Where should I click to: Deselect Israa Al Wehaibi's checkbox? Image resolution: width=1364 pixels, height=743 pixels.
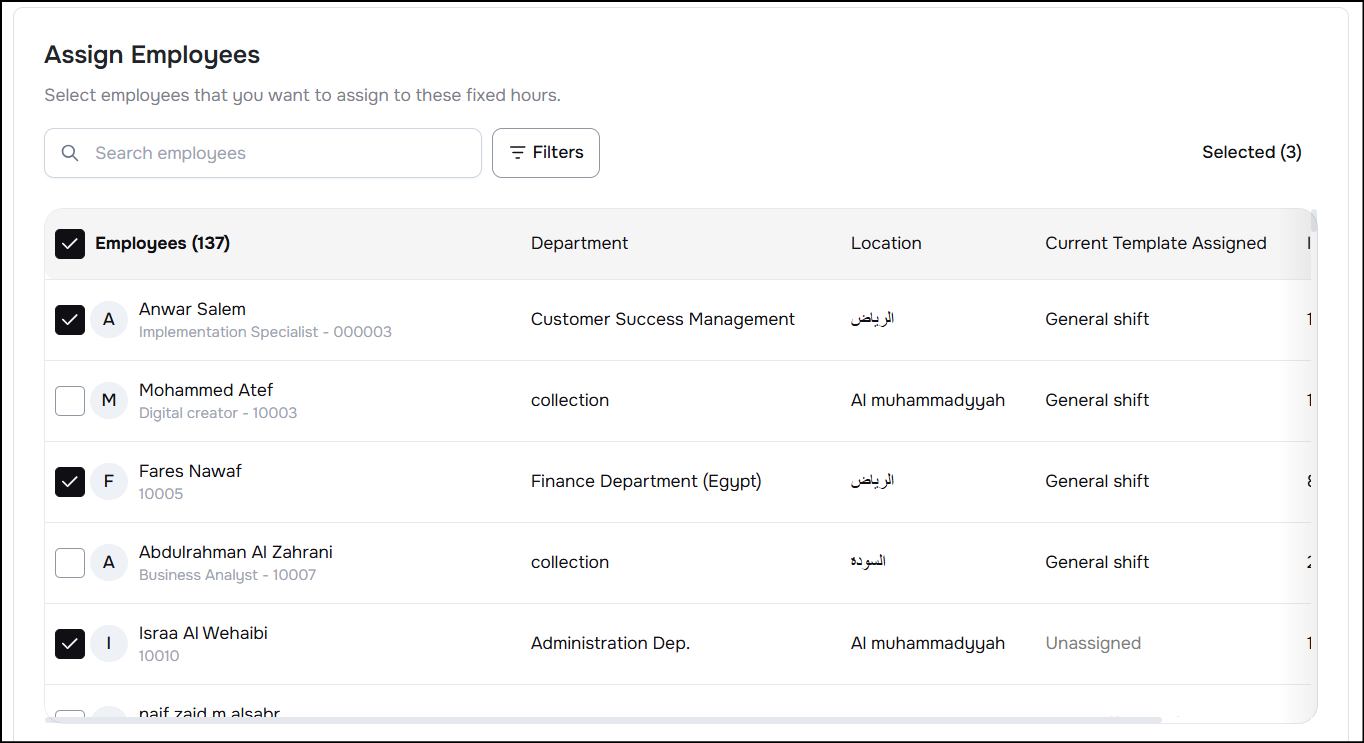(x=70, y=644)
